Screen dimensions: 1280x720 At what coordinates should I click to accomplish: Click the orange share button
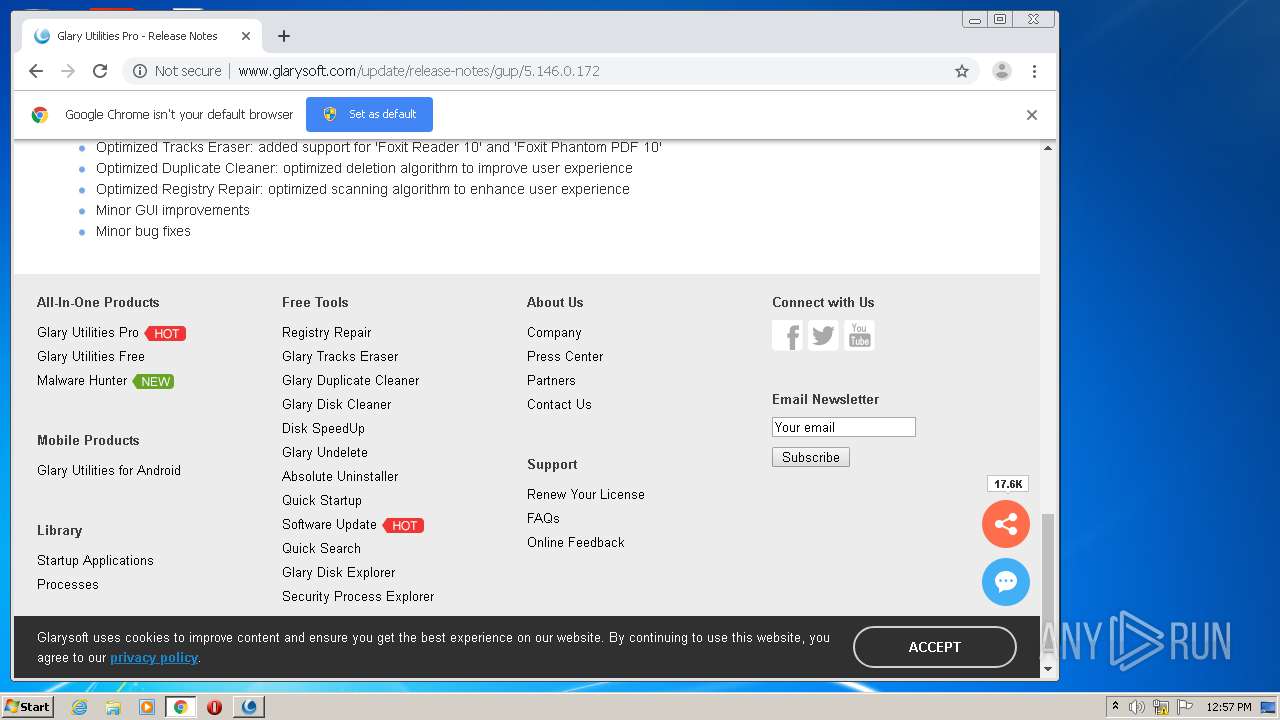click(x=1006, y=524)
